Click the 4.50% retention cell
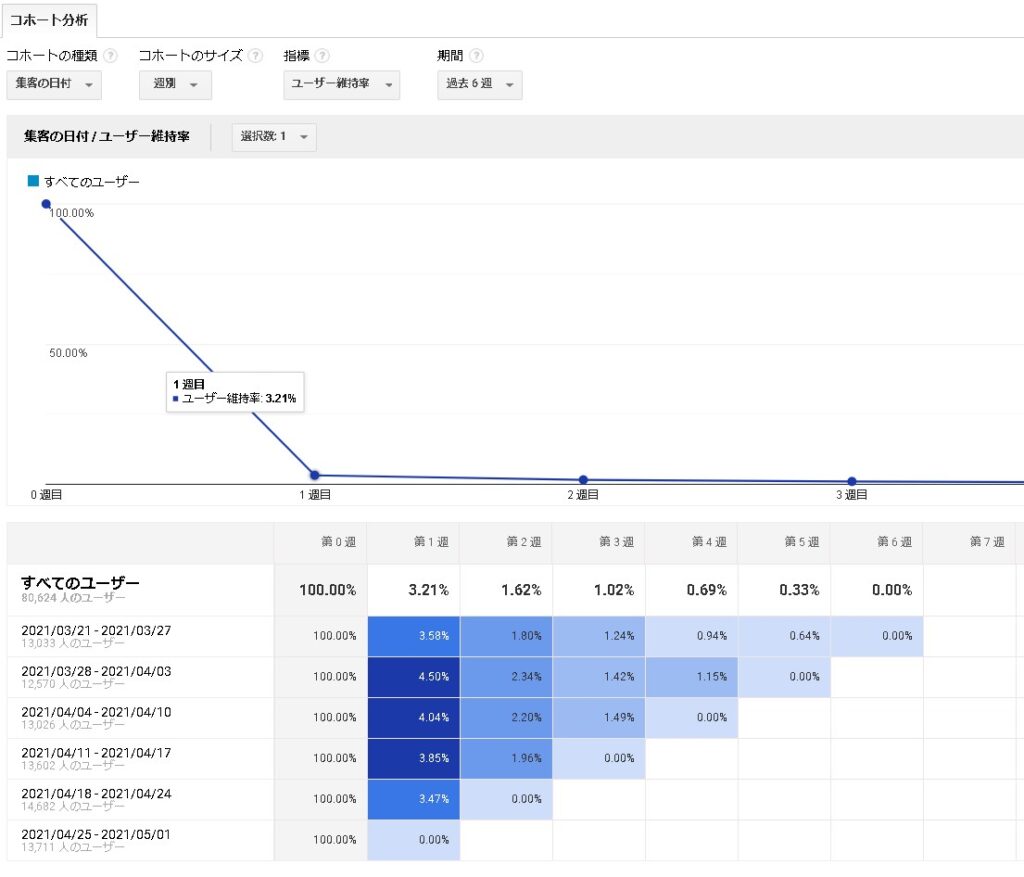 coord(414,677)
